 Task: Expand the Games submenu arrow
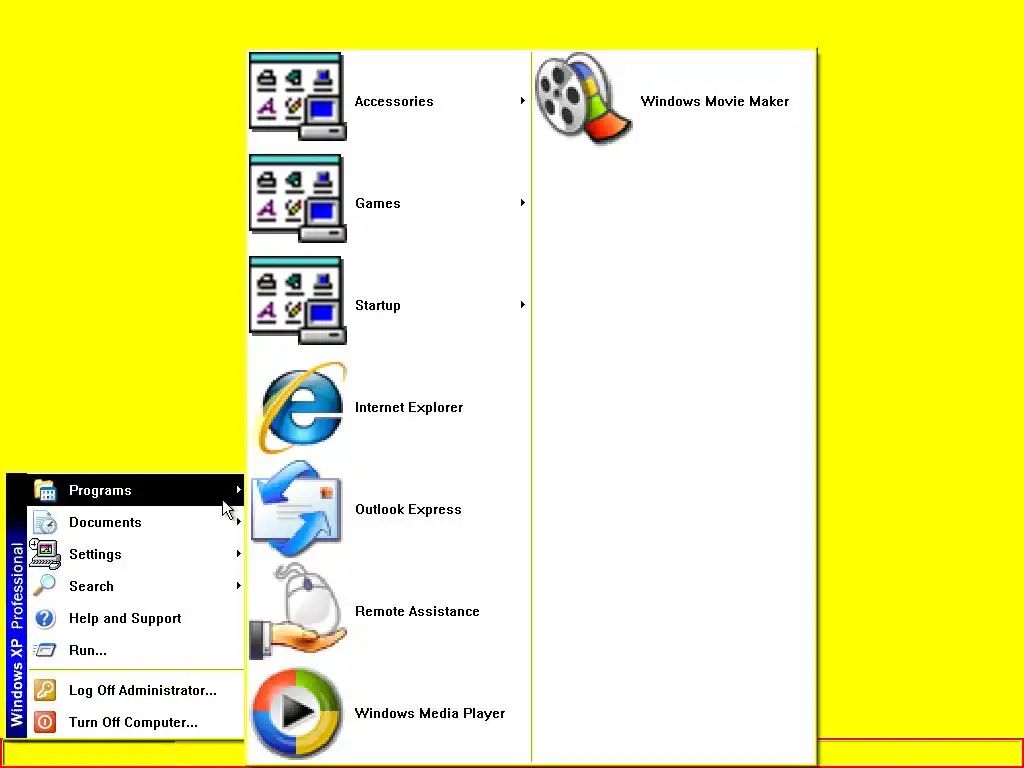522,202
